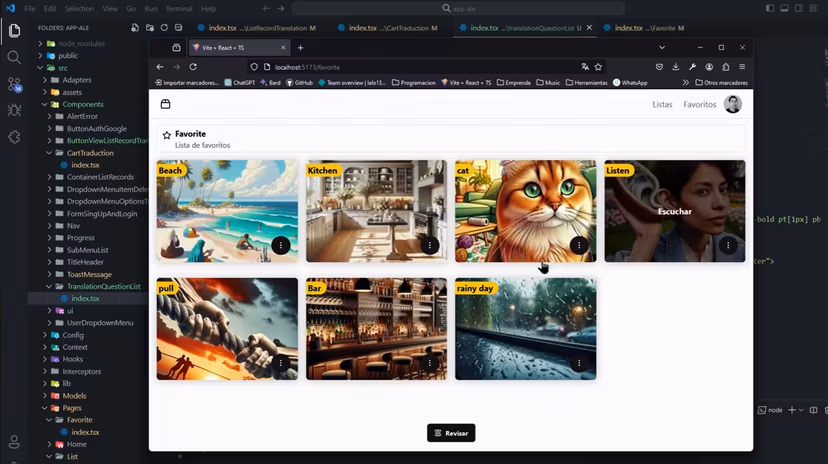Select the Vite + React + TS browser tab
Screen dimensions: 828x464
tap(239, 48)
